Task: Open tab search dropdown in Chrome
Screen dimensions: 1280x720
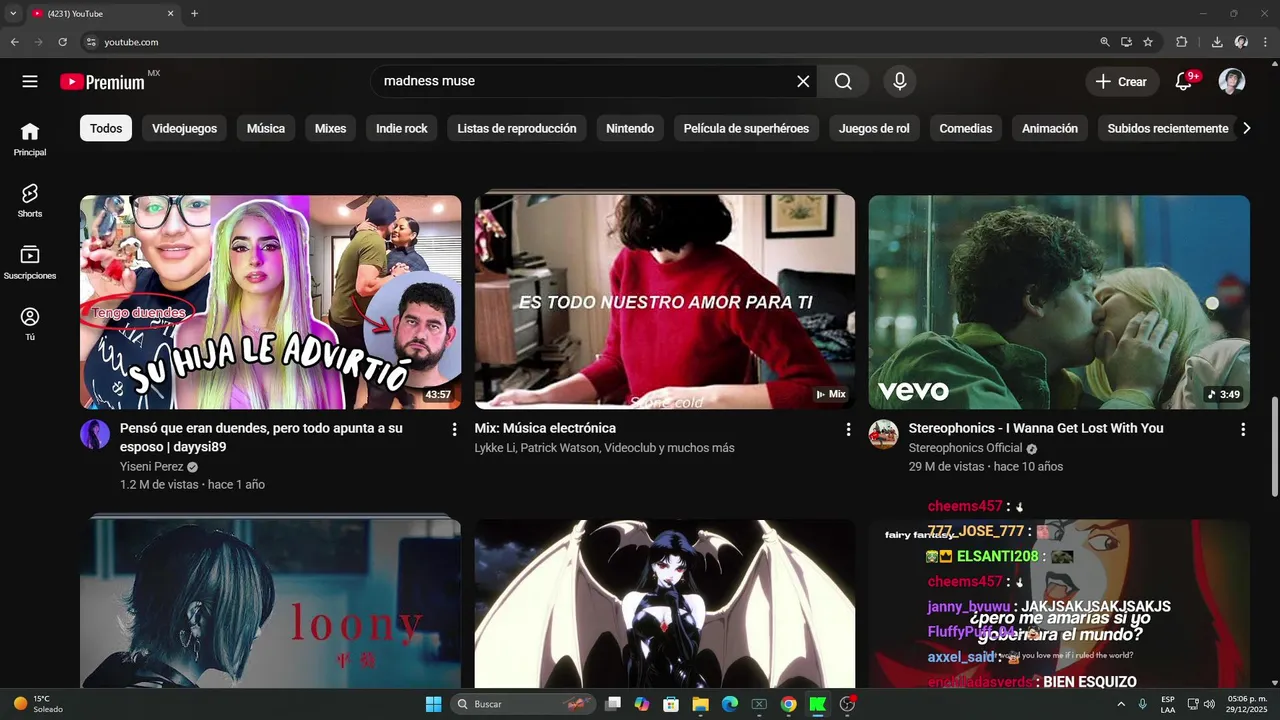Action: pyautogui.click(x=13, y=14)
